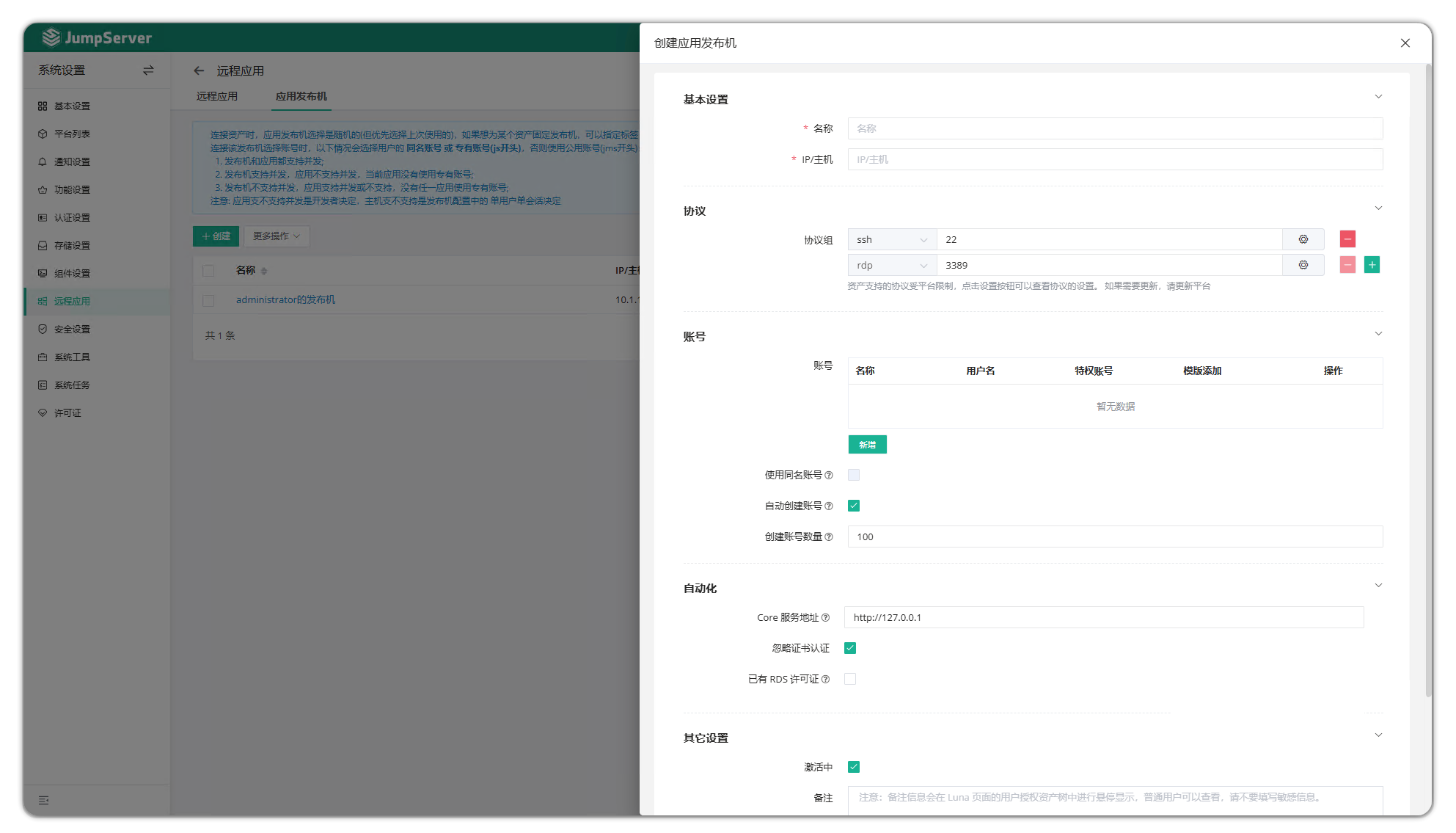Click the 名称 input field
The width and height of the screenshot is (1456, 833).
click(1115, 128)
